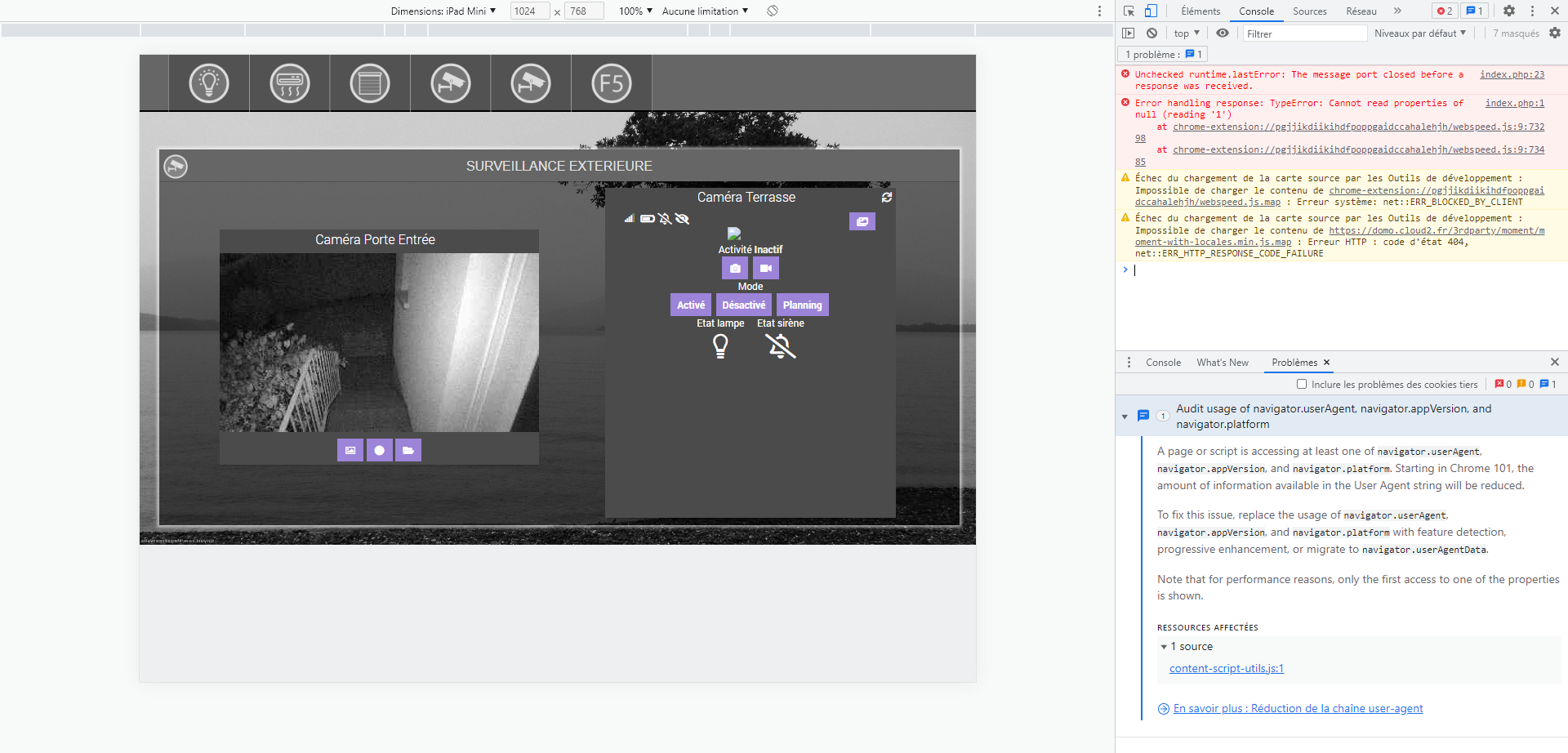Open the heating radiator icon in toolbar
1568x753 pixels.
tap(290, 83)
